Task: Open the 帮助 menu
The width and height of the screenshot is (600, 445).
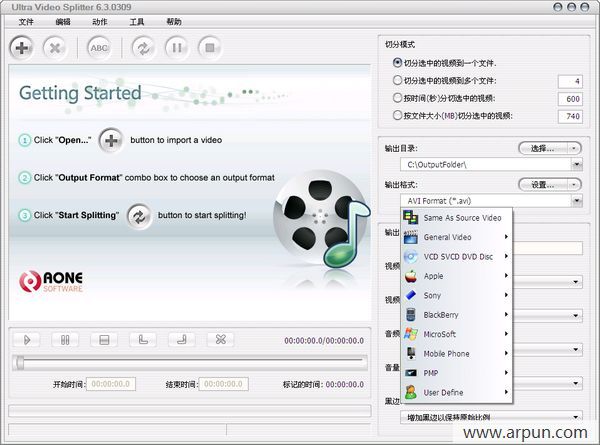Action: [x=174, y=22]
